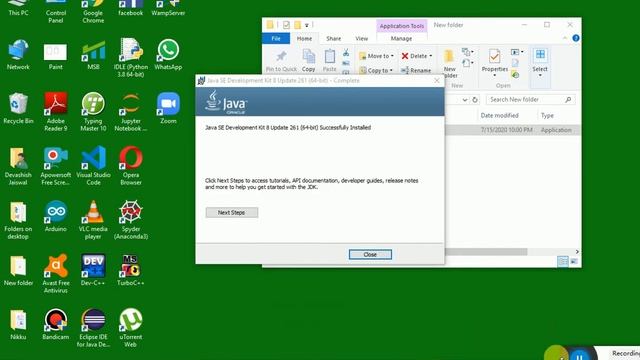Open the Manage tab under Application Tools
640x360 pixels.
coord(401,38)
